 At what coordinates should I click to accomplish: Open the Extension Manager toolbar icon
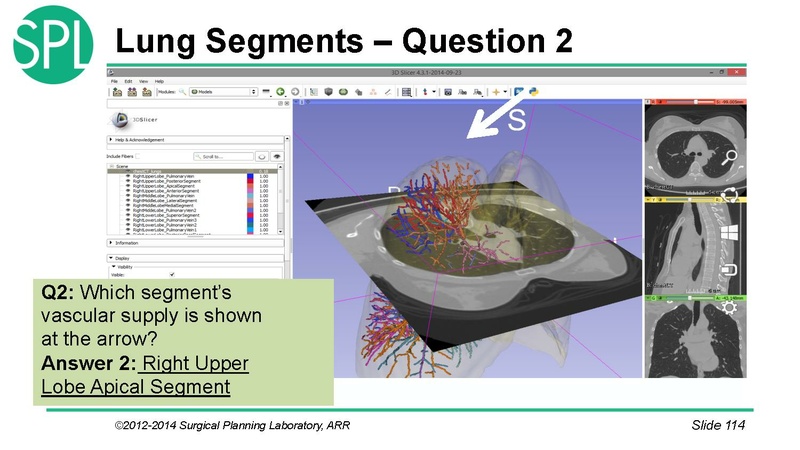(519, 92)
